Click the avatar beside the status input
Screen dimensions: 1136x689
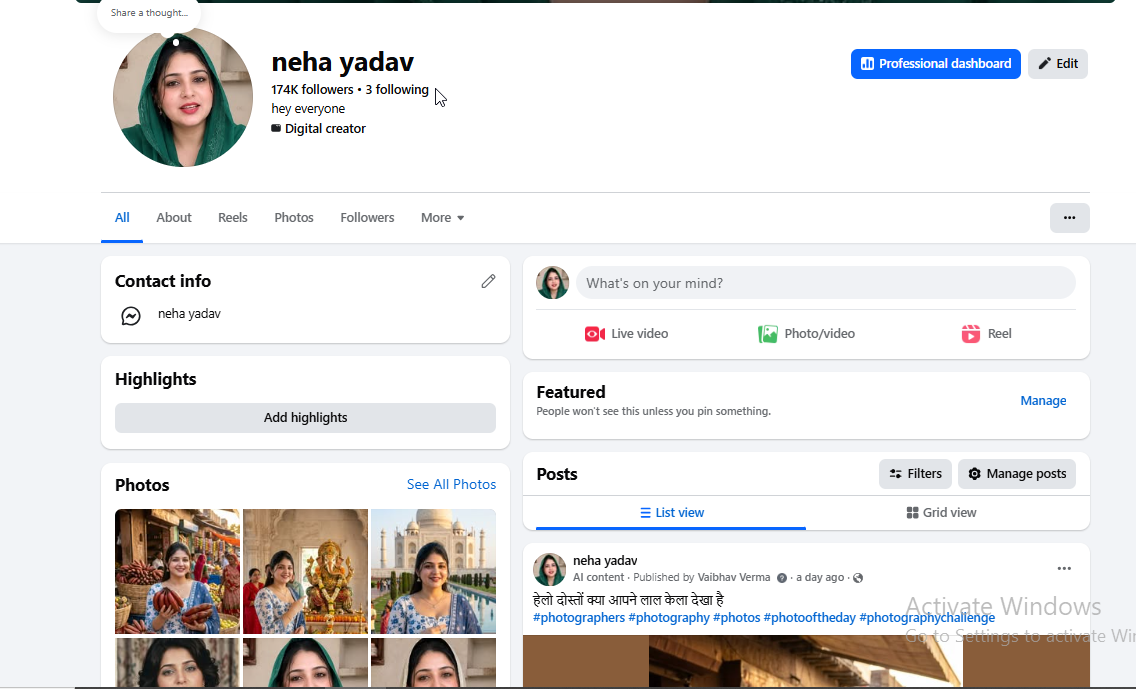tap(552, 283)
